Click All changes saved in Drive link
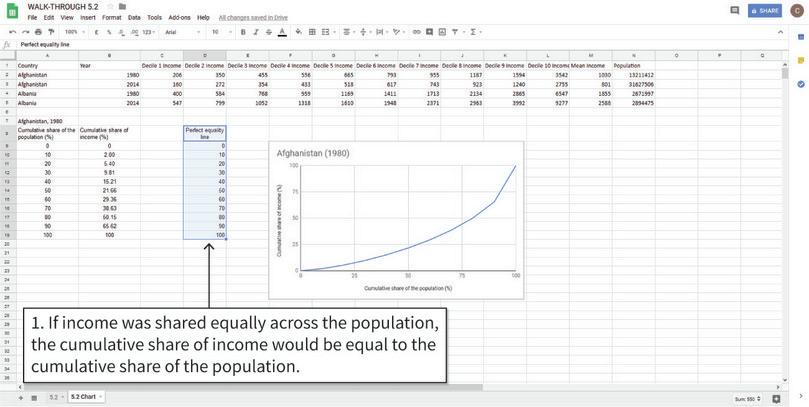The image size is (809, 407). coord(253,18)
